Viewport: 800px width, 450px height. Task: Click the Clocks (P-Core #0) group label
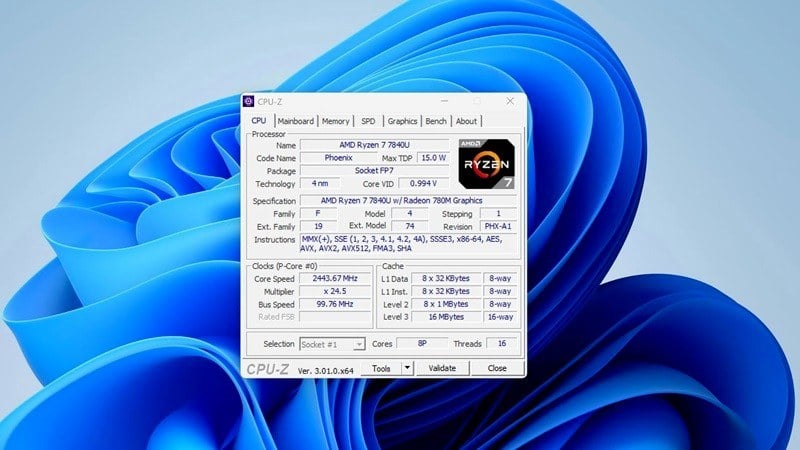284,266
